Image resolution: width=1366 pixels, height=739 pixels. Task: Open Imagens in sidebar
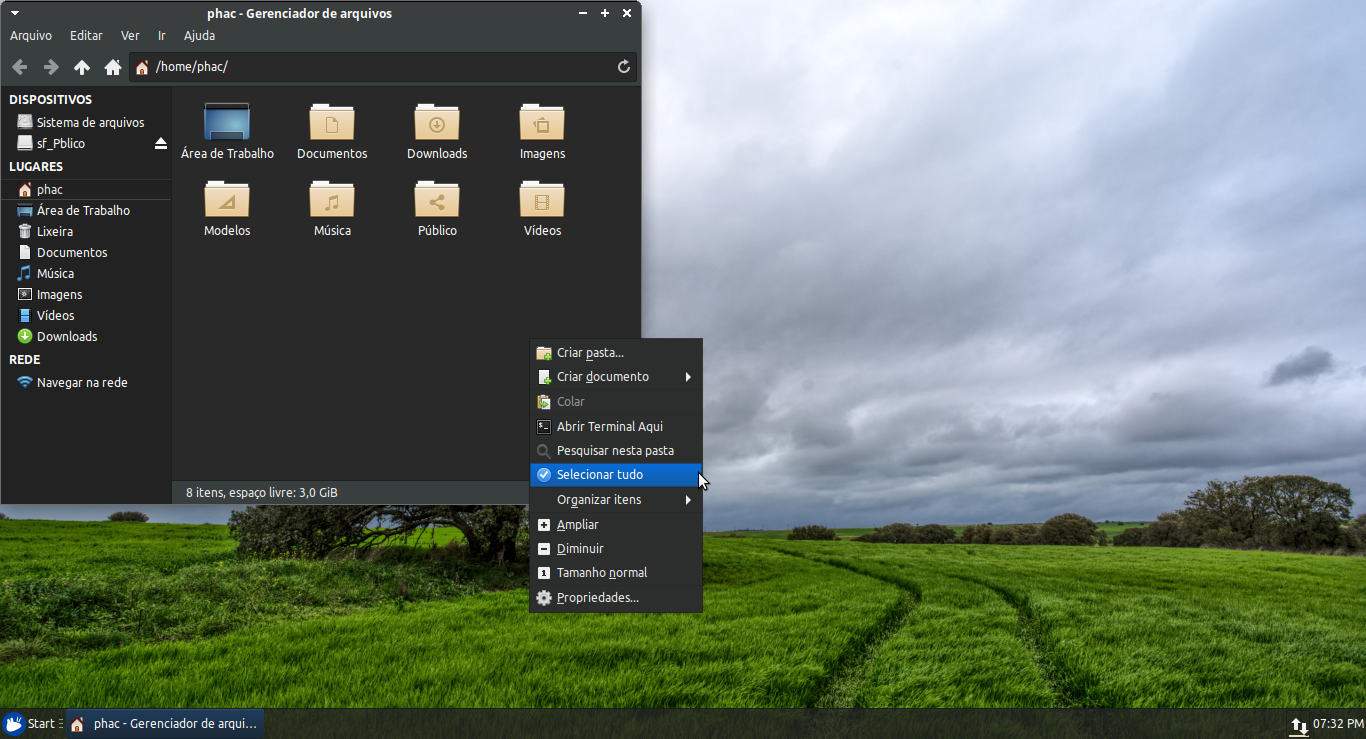point(86,294)
